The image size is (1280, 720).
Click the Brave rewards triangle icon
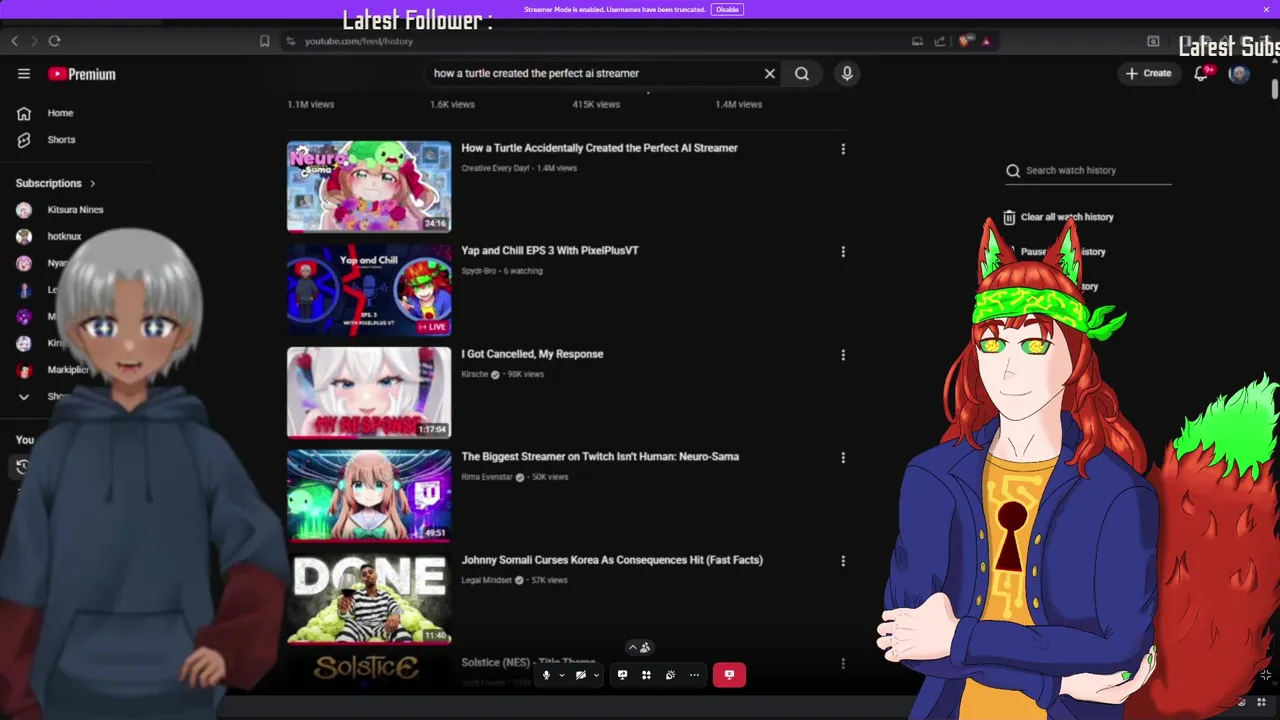point(986,41)
